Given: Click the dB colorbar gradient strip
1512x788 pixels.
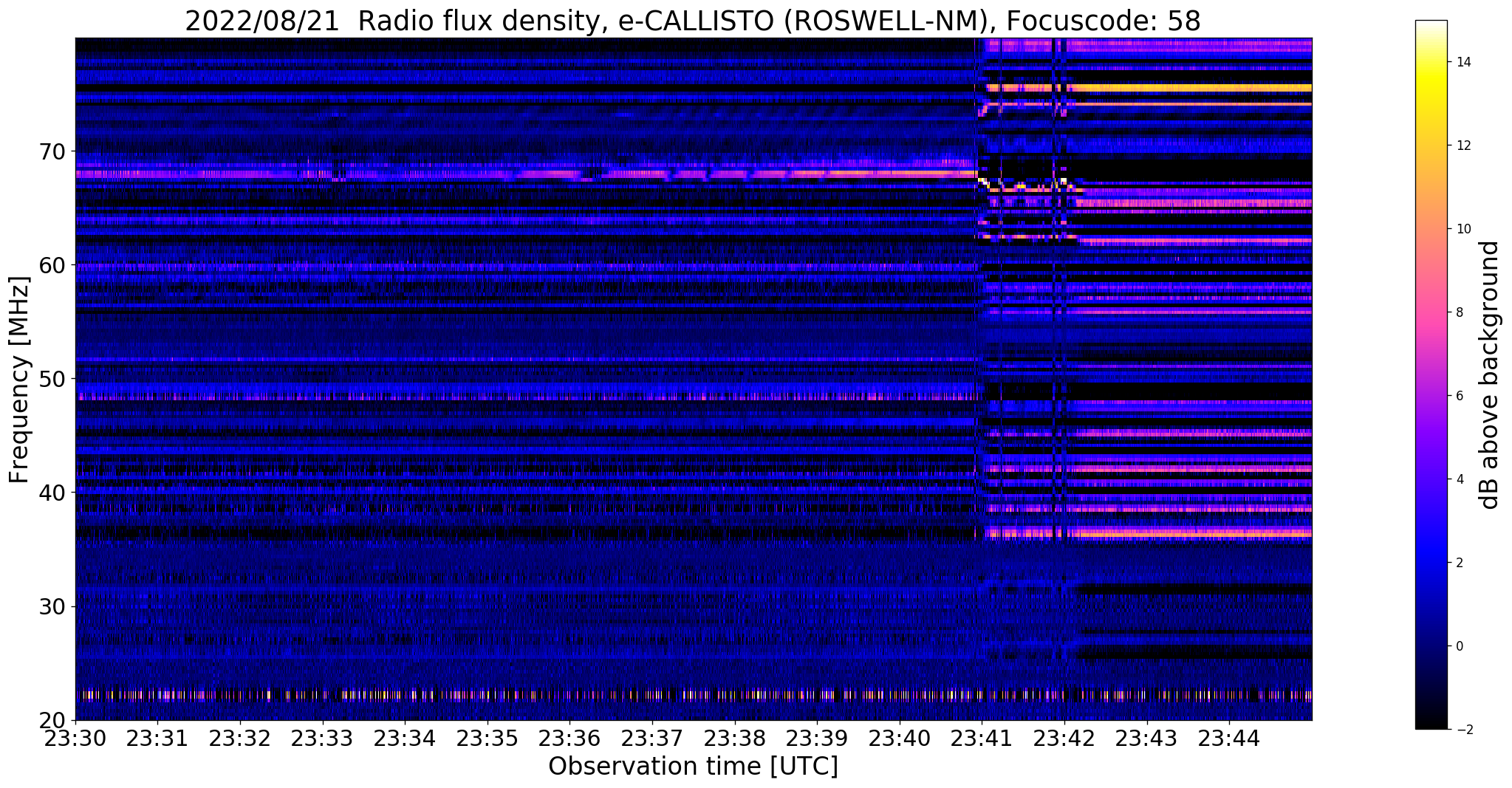Looking at the screenshot, I should click(x=1431, y=375).
